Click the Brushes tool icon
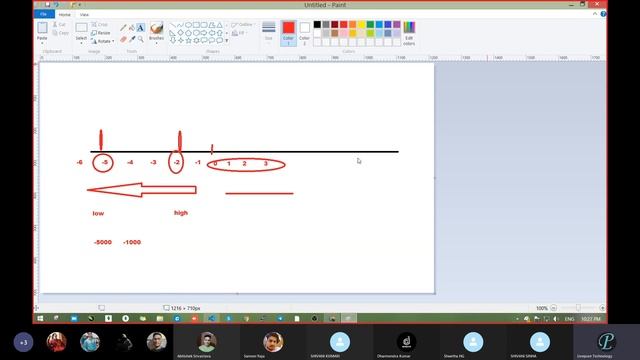The width and height of the screenshot is (640, 360). click(156, 28)
